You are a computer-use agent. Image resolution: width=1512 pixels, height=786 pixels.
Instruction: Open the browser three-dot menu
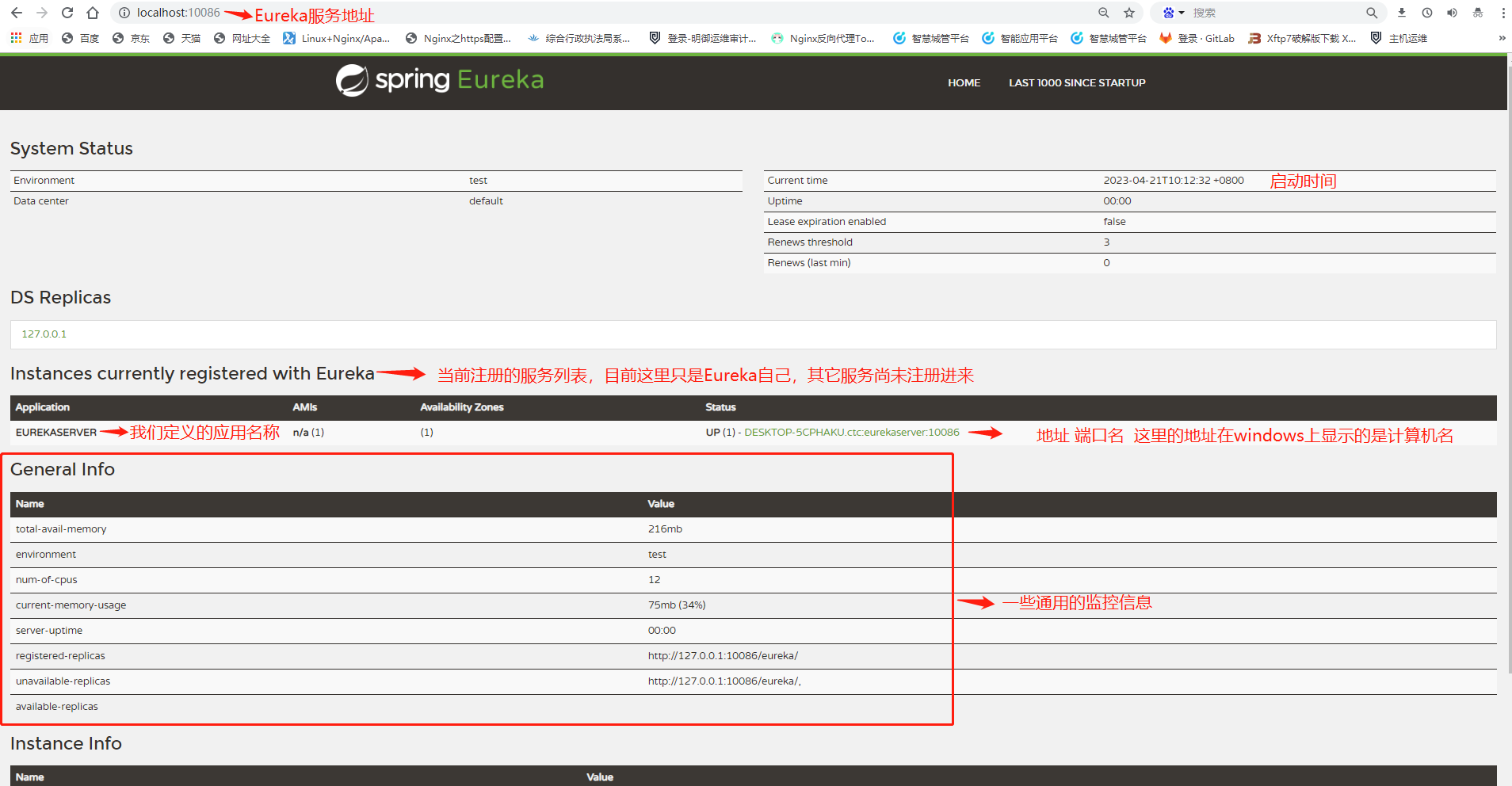[x=1503, y=13]
